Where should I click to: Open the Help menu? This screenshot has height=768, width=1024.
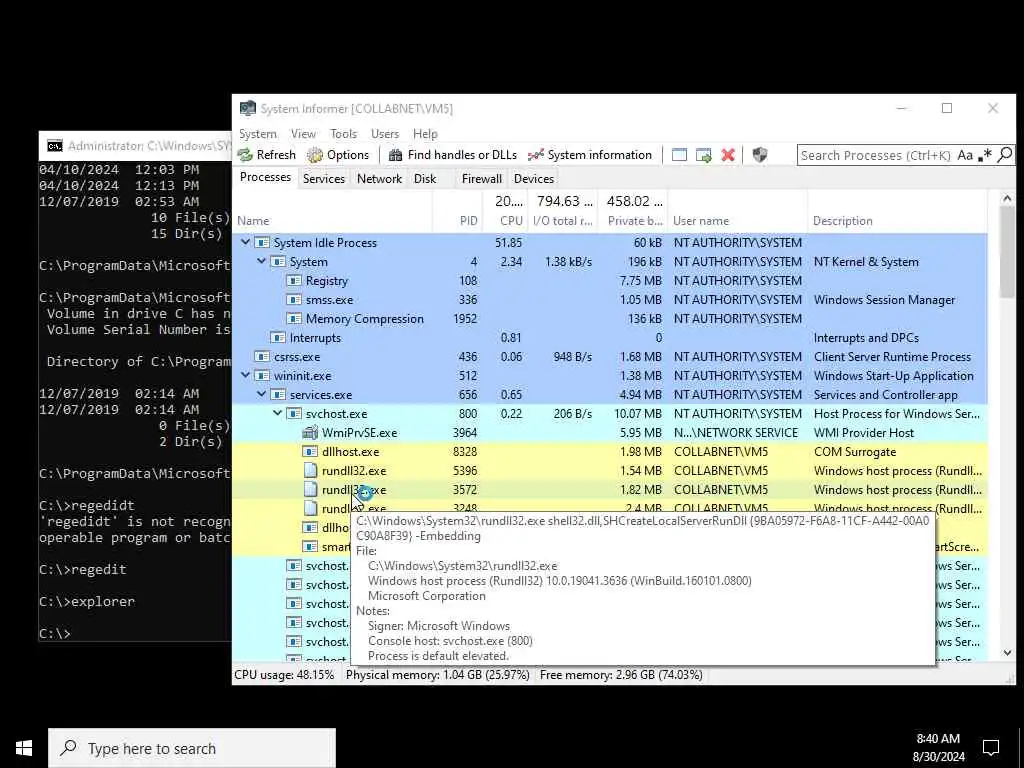pyautogui.click(x=425, y=133)
